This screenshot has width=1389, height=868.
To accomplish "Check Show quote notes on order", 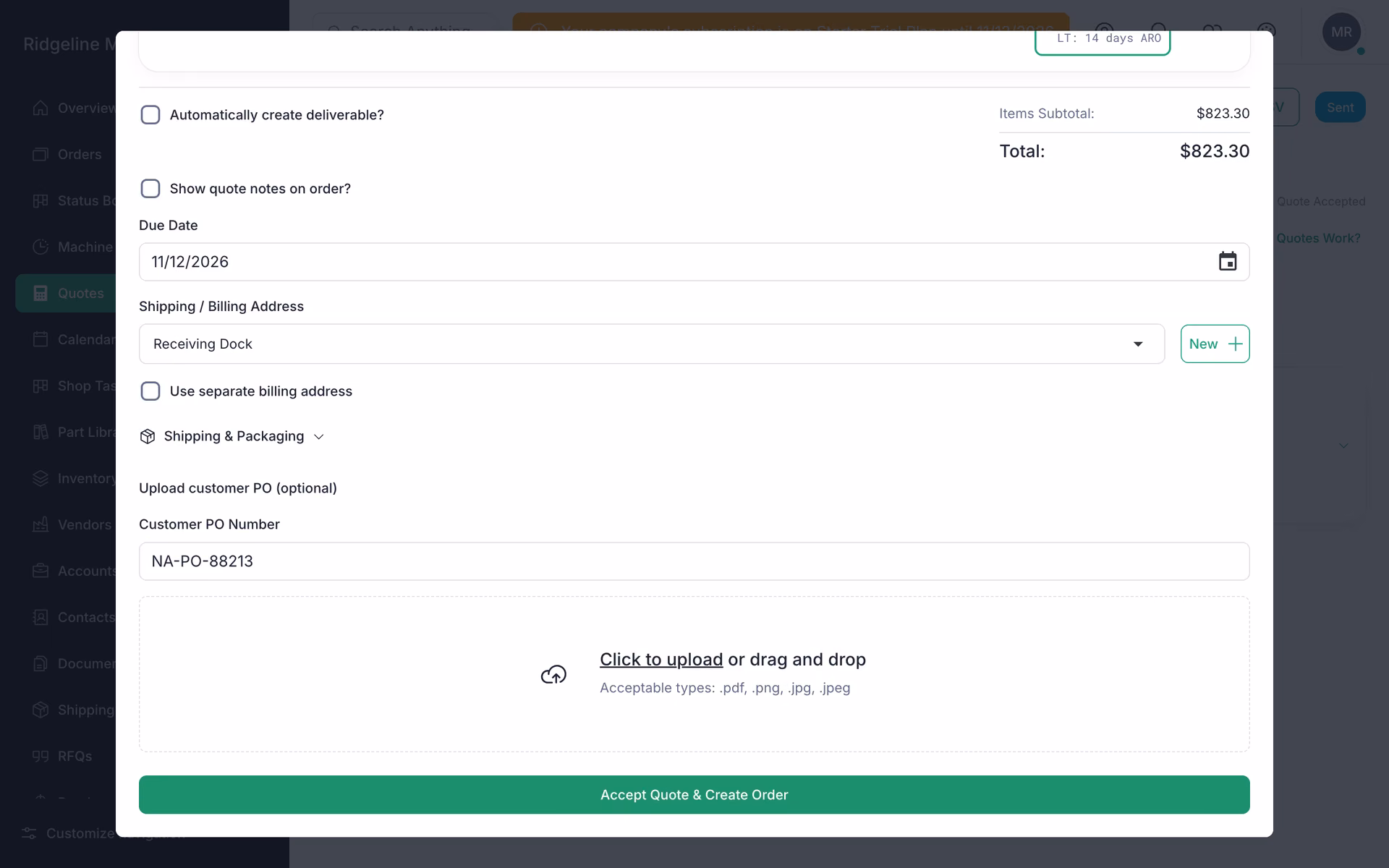I will [x=150, y=189].
